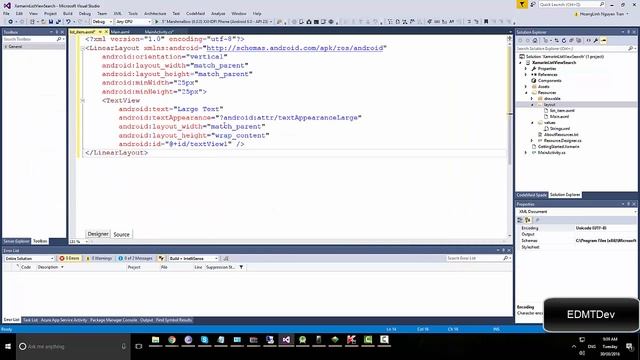The width and height of the screenshot is (640, 360).
Task: Select list_item.axml in Solution Explorer
Action: pyautogui.click(x=562, y=111)
